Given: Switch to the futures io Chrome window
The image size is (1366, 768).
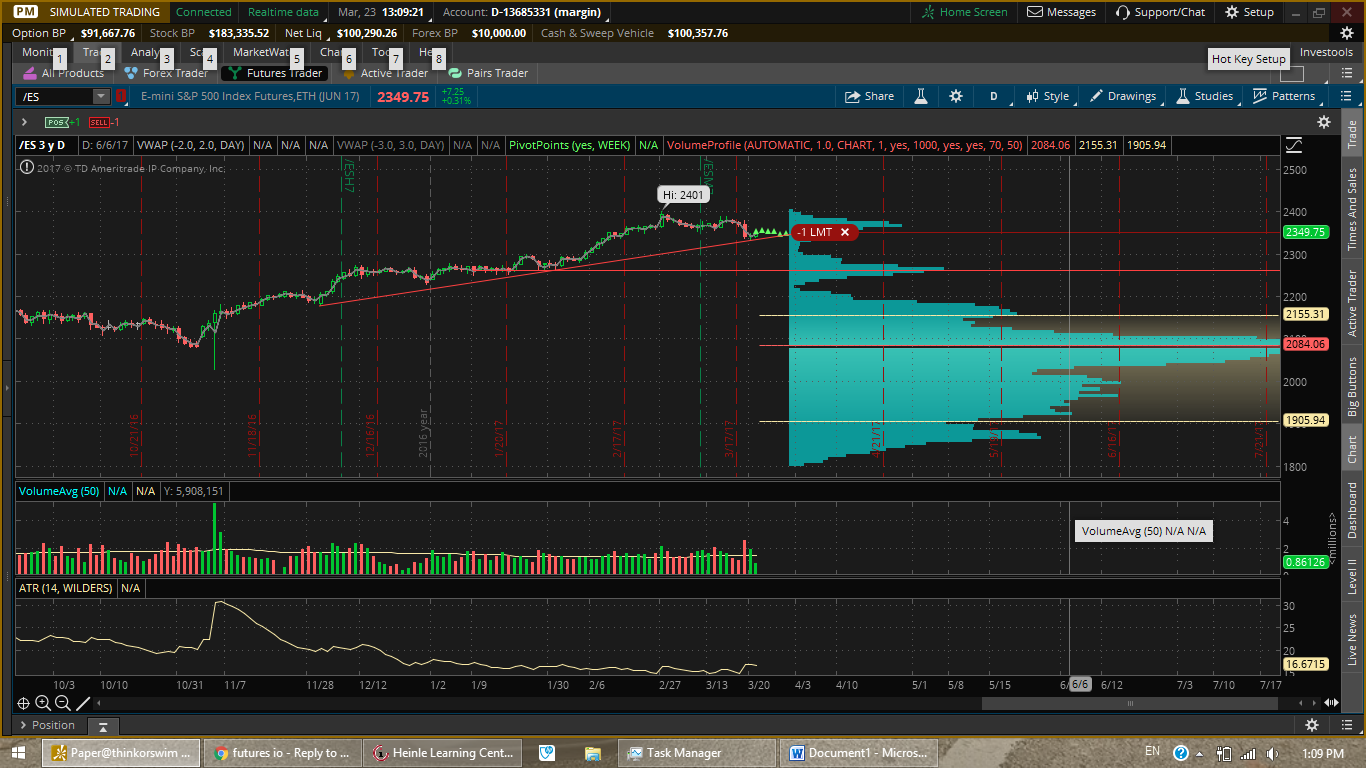Looking at the screenshot, I should [282, 753].
